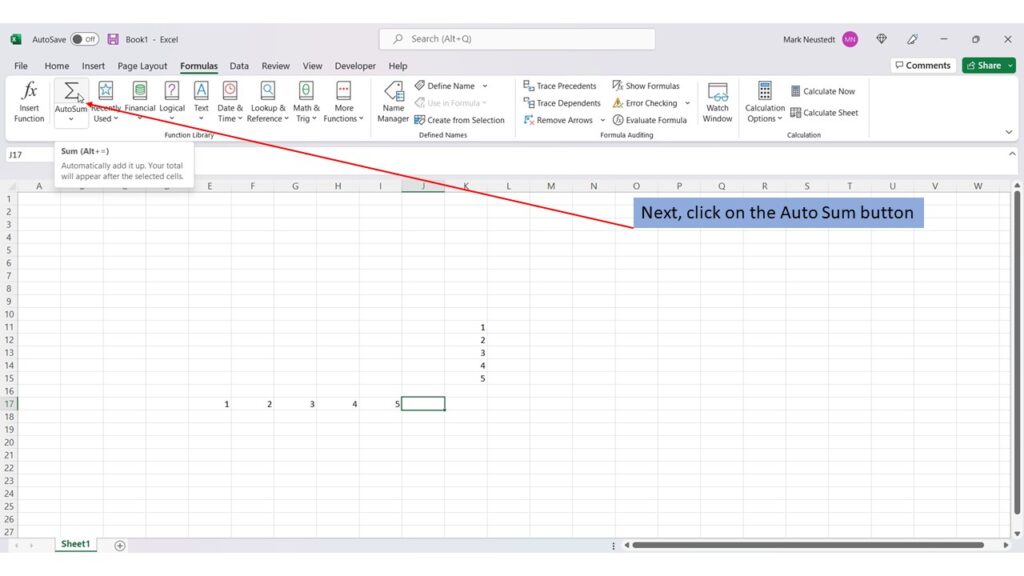Click the green Share button
The width and height of the screenshot is (1024, 576).
click(x=987, y=65)
